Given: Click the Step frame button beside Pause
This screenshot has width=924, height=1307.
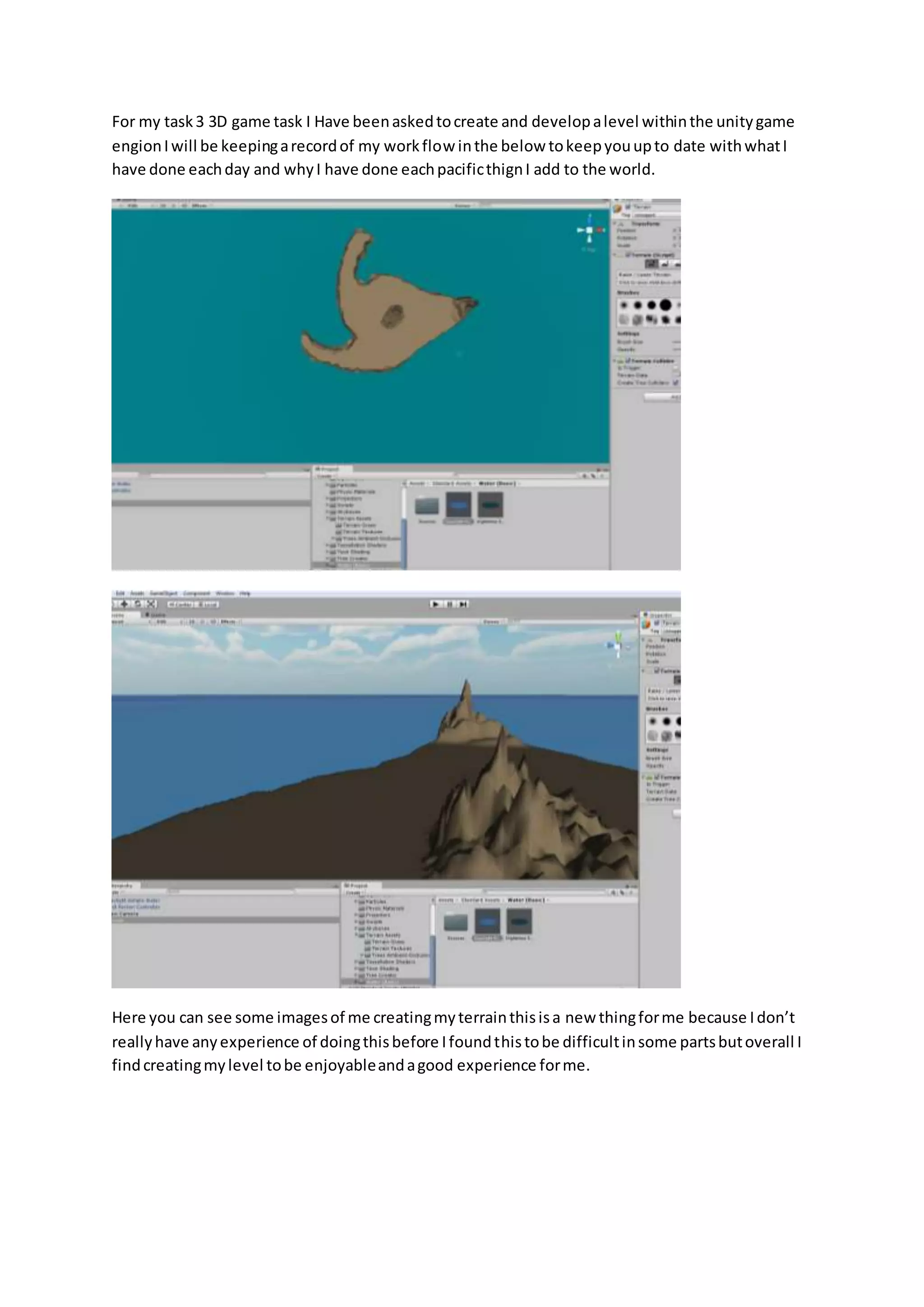Looking at the screenshot, I should pyautogui.click(x=462, y=604).
